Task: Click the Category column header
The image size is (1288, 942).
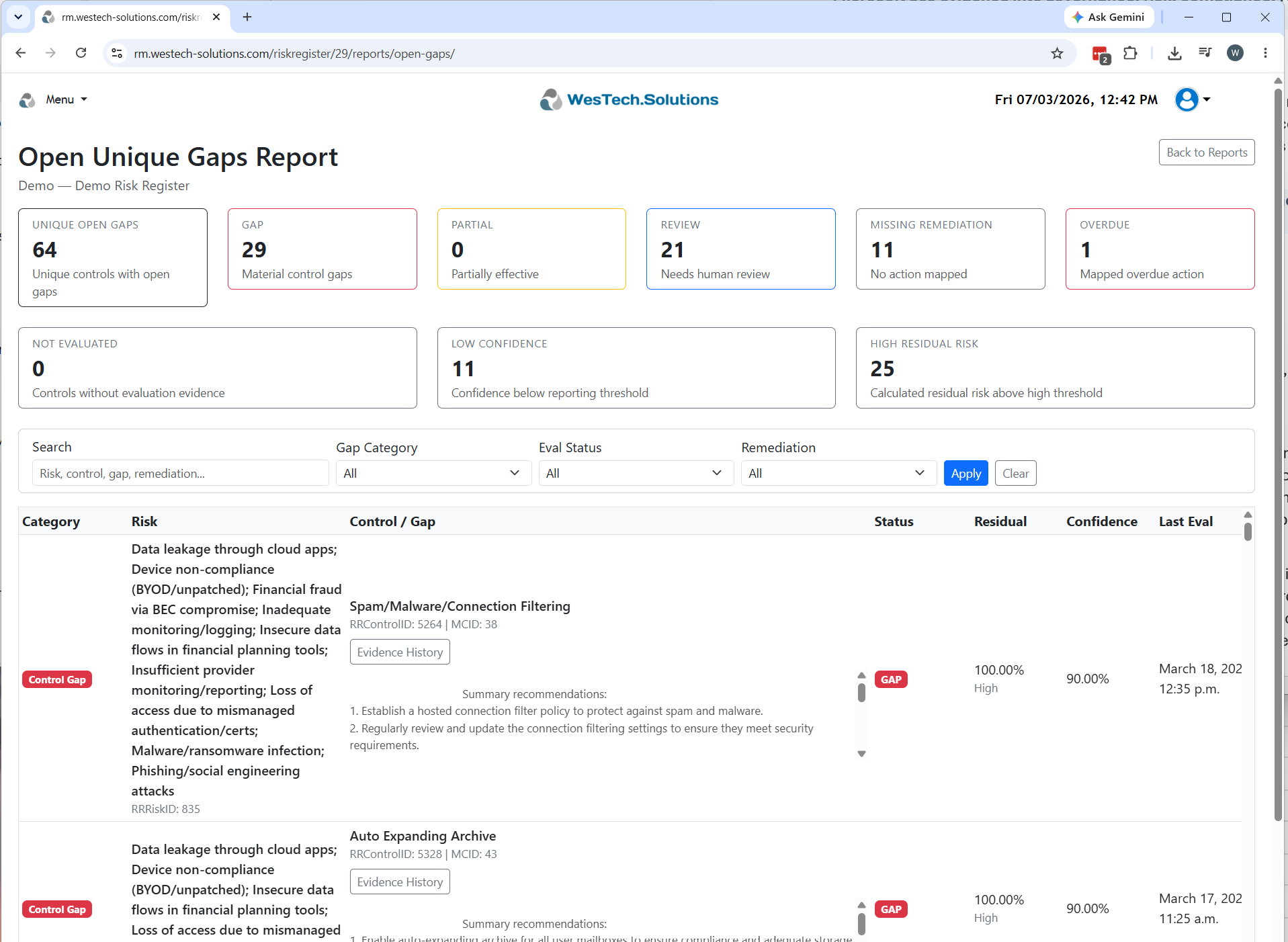Action: click(51, 521)
